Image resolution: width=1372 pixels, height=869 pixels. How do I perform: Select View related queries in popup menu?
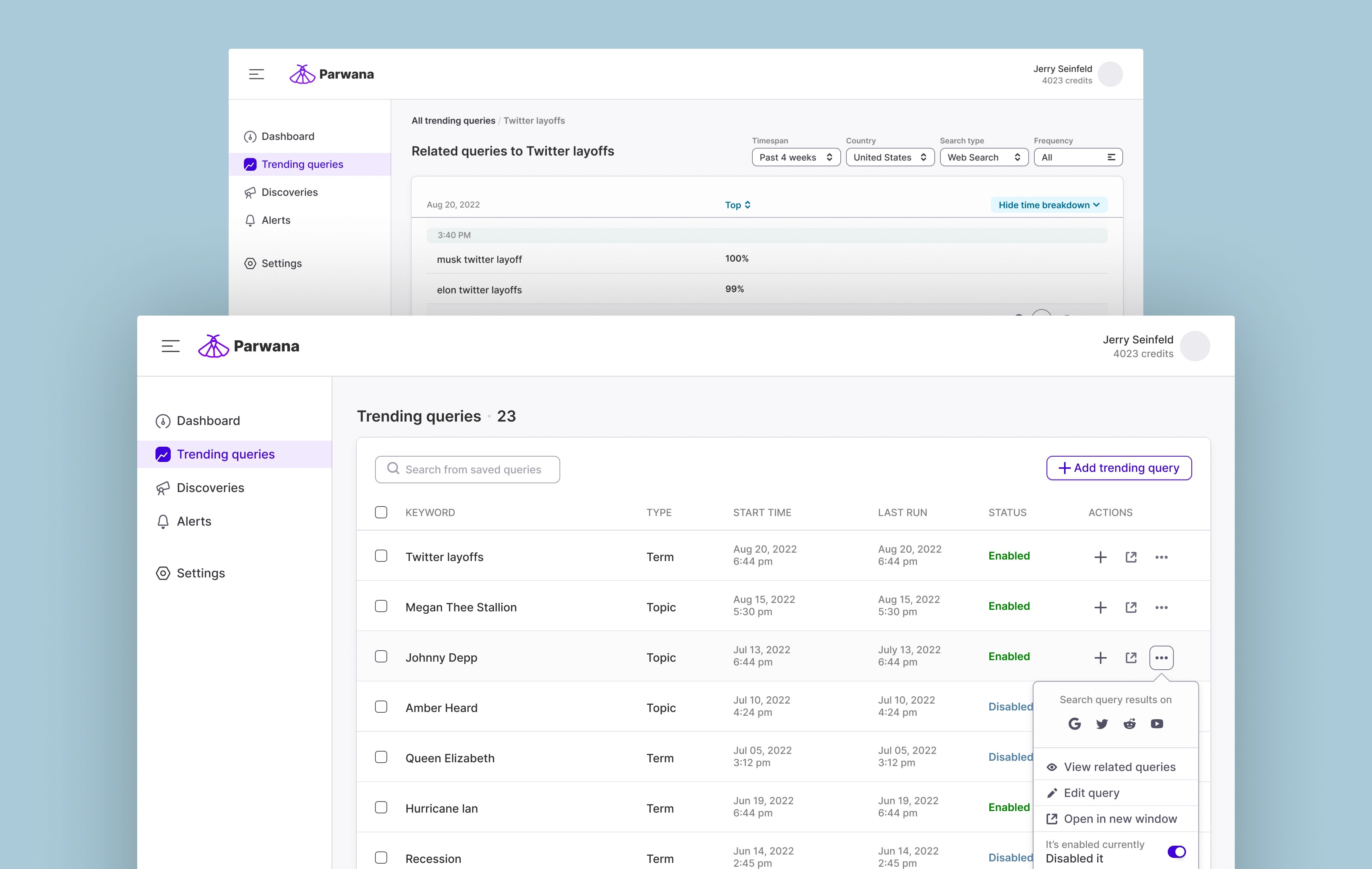(x=1116, y=767)
